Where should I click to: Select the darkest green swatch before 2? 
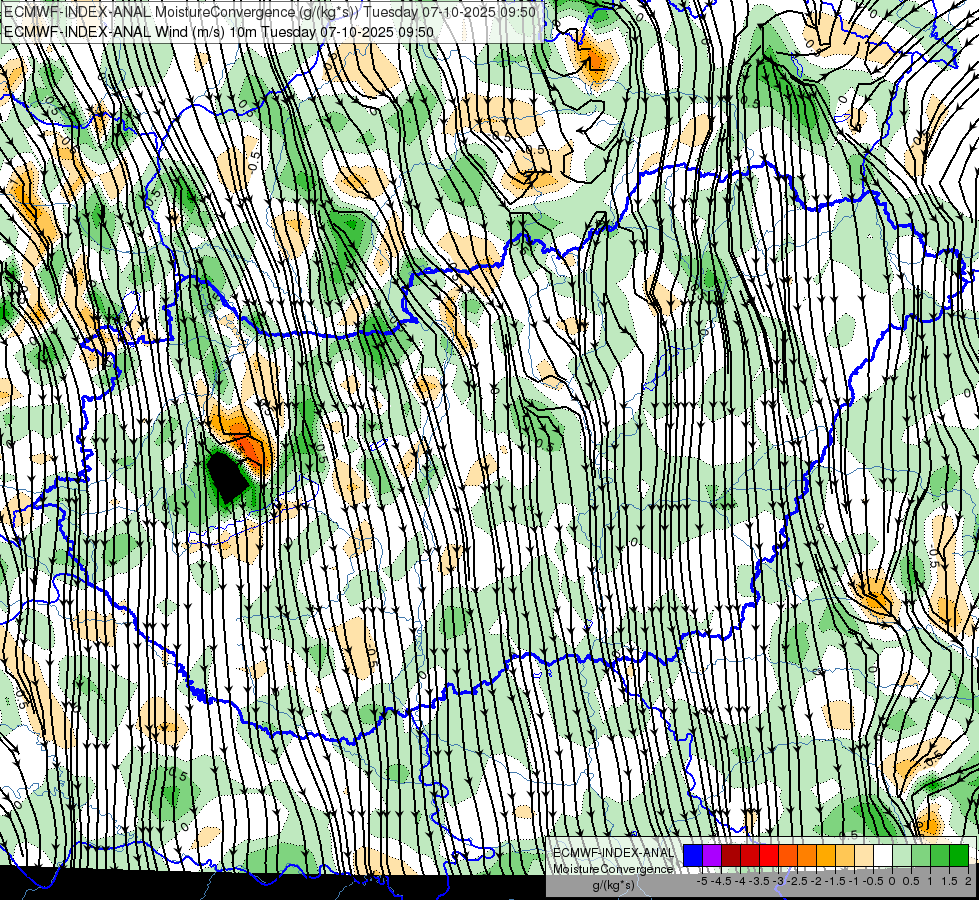[959, 856]
